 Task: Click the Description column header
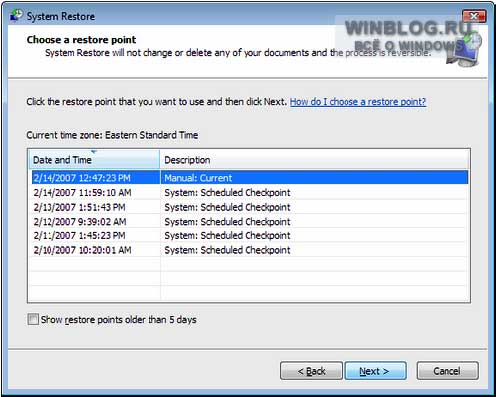314,160
